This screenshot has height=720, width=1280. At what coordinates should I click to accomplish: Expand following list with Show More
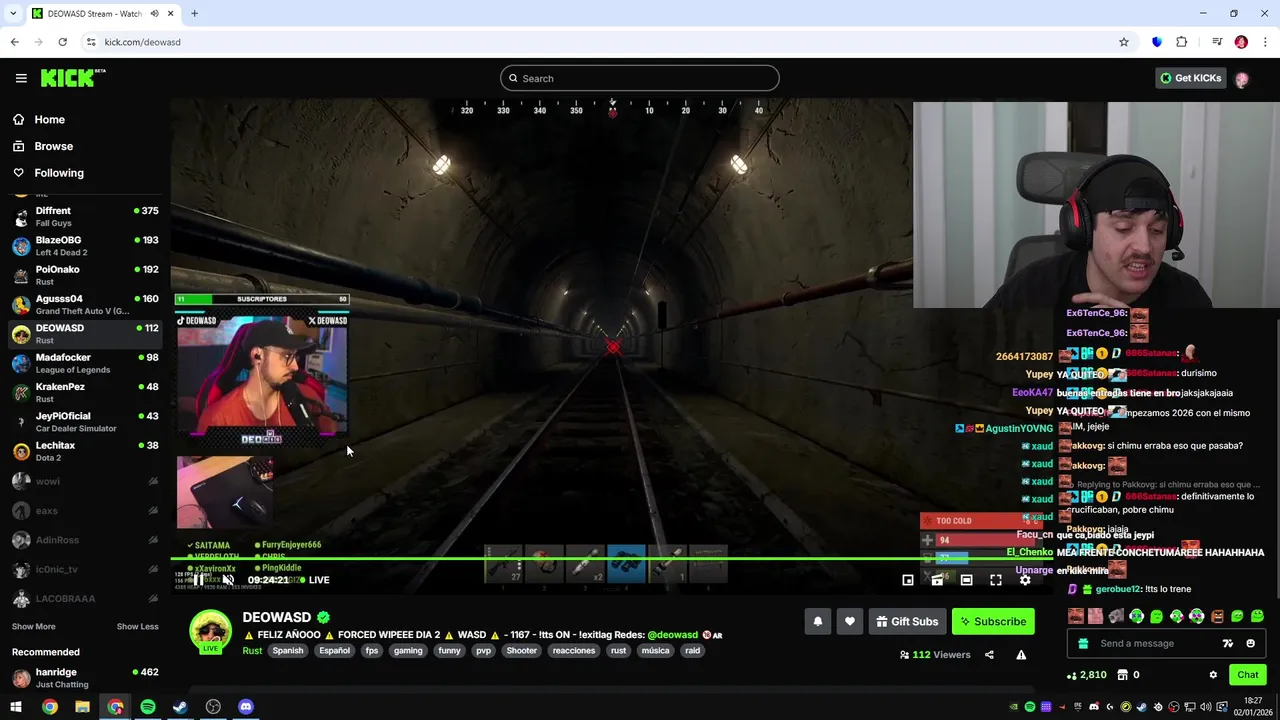[33, 626]
